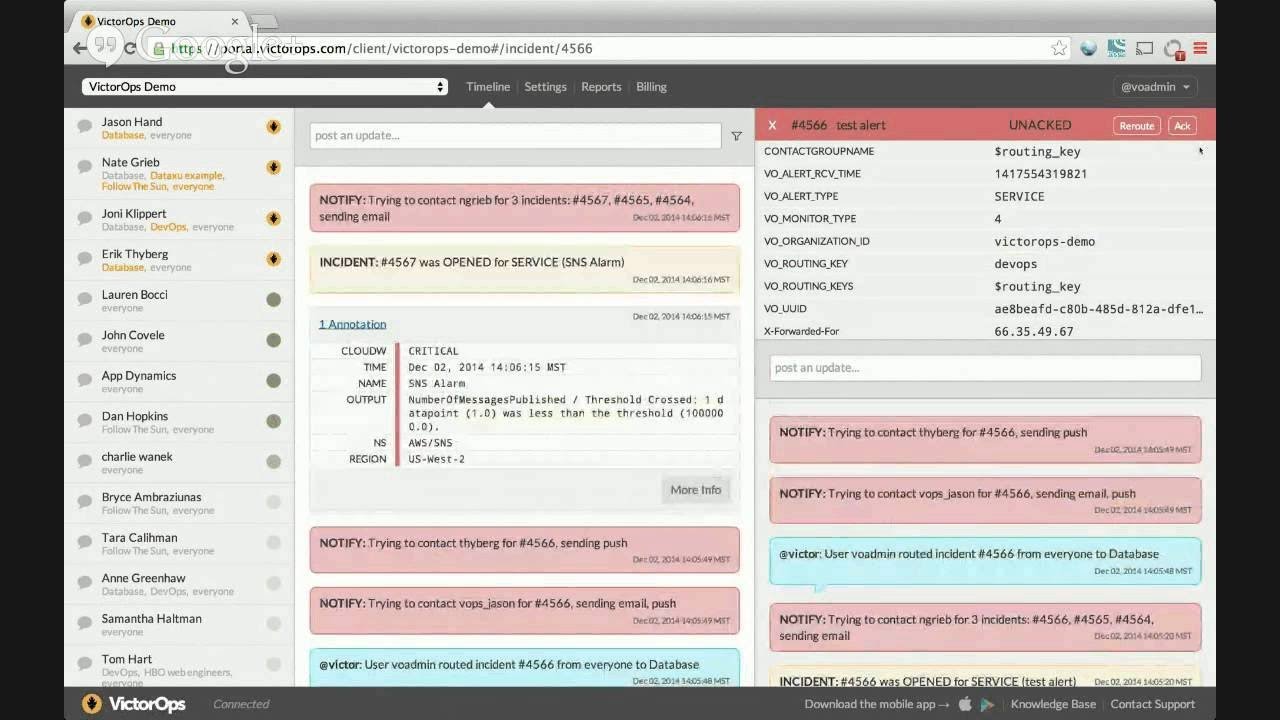The height and width of the screenshot is (720, 1280).
Task: Click the chat bubble icon beside Bryce Ambraziunas
Action: 85,502
